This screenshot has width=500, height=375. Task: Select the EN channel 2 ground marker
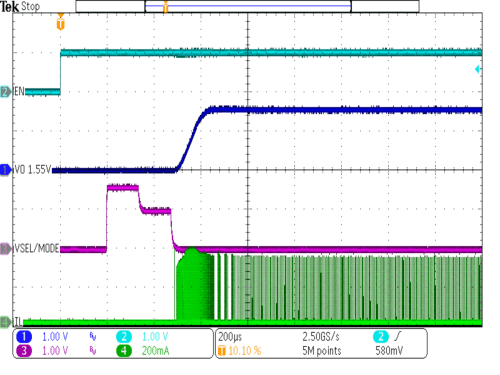[6, 92]
